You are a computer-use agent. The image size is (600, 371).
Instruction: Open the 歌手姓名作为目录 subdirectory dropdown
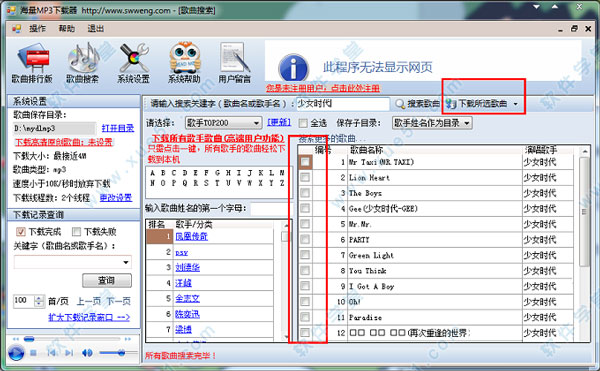click(432, 123)
